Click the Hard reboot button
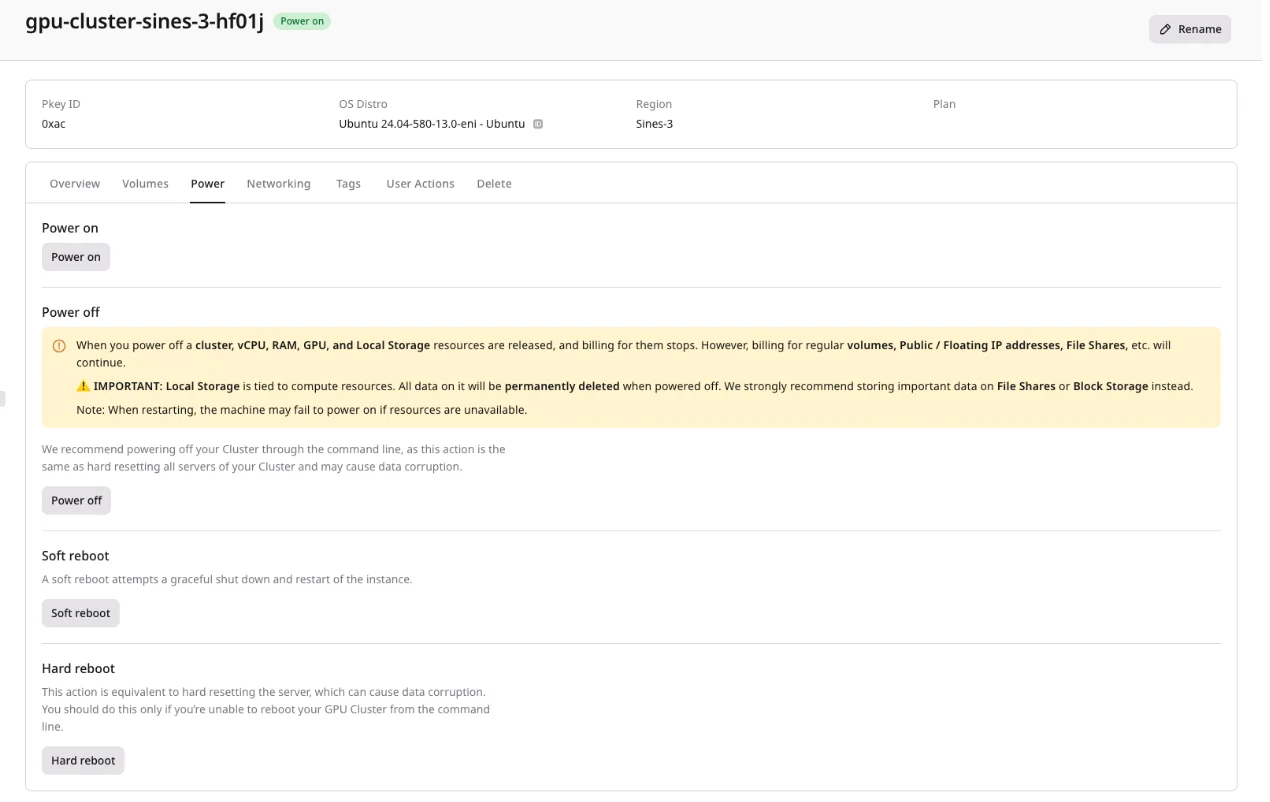 [x=83, y=760]
